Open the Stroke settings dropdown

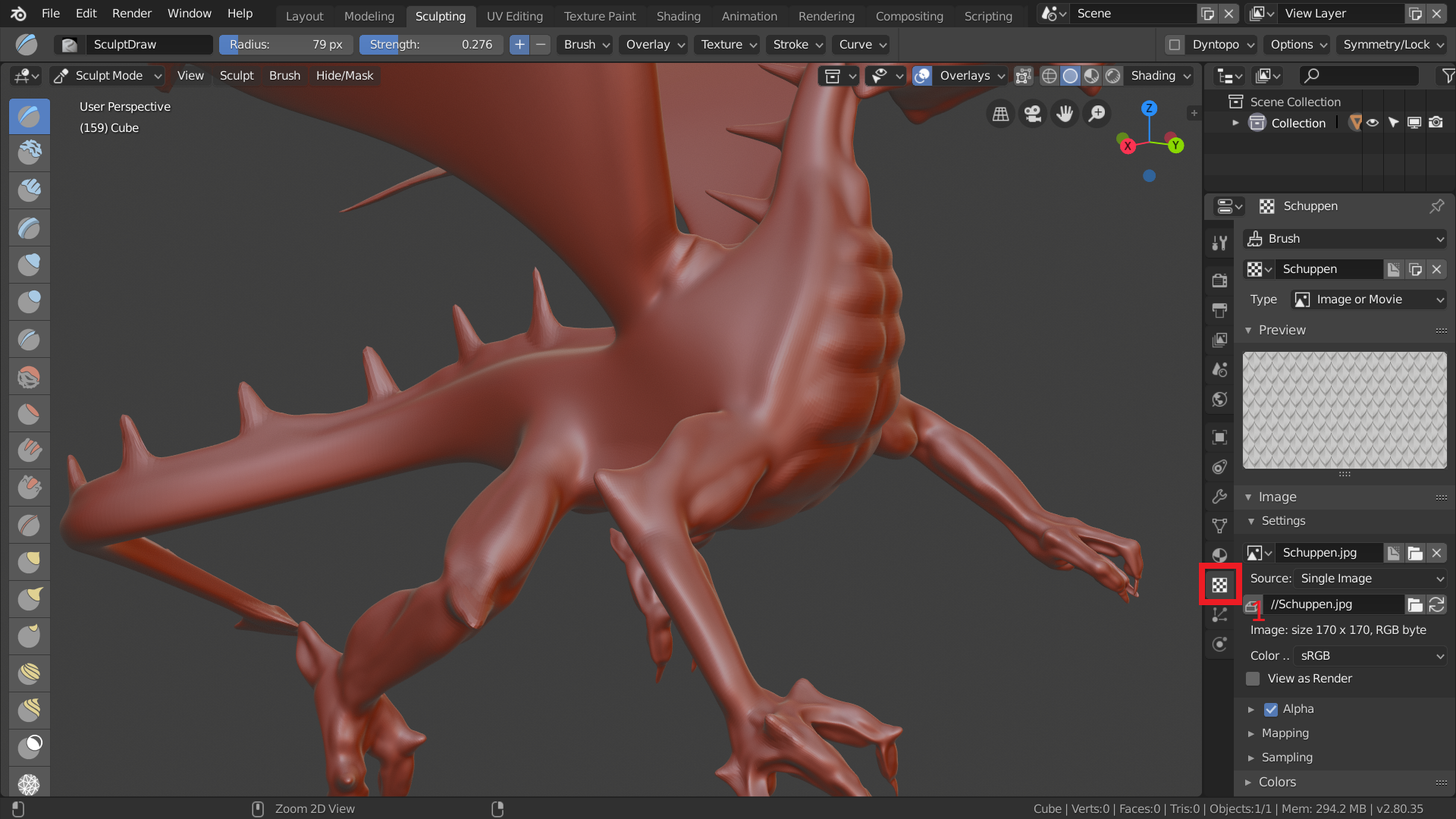point(796,45)
